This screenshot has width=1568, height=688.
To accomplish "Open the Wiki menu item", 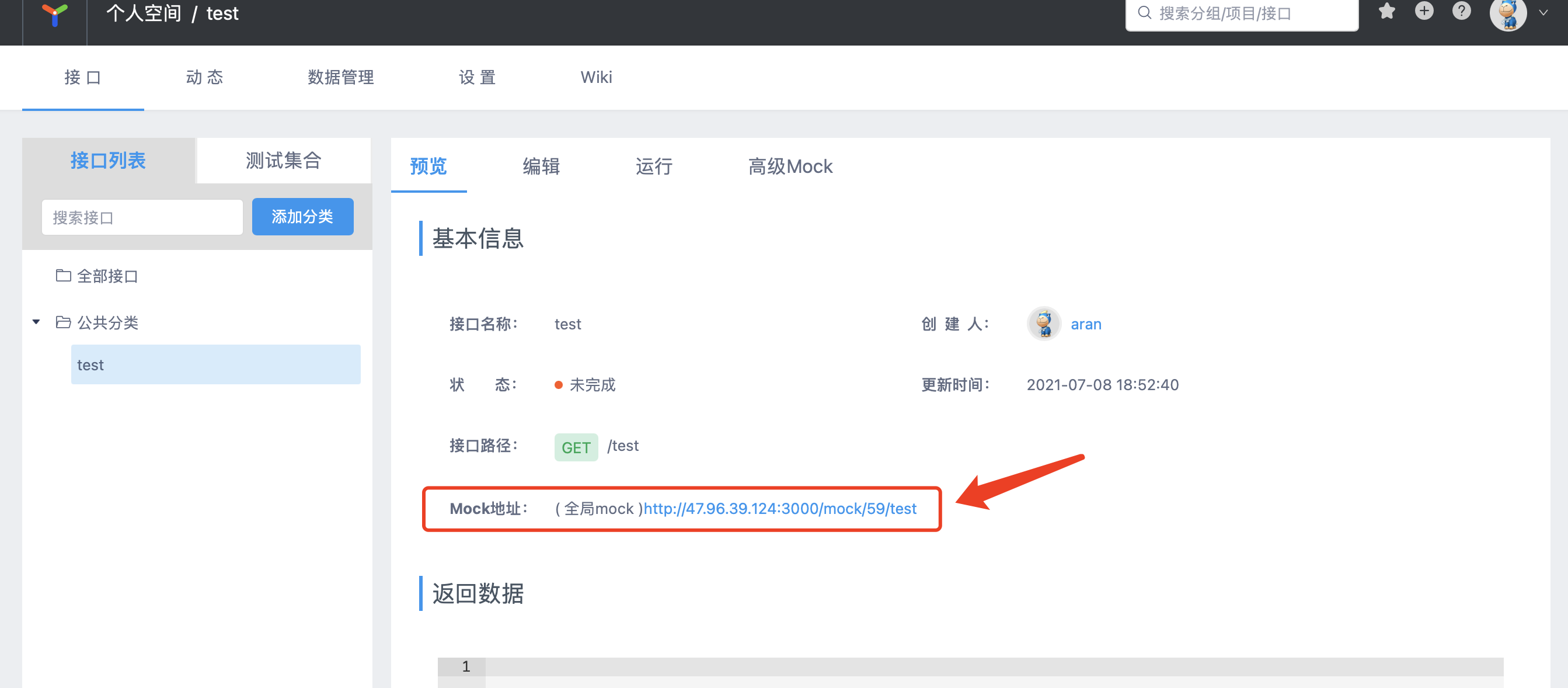I will coord(596,77).
